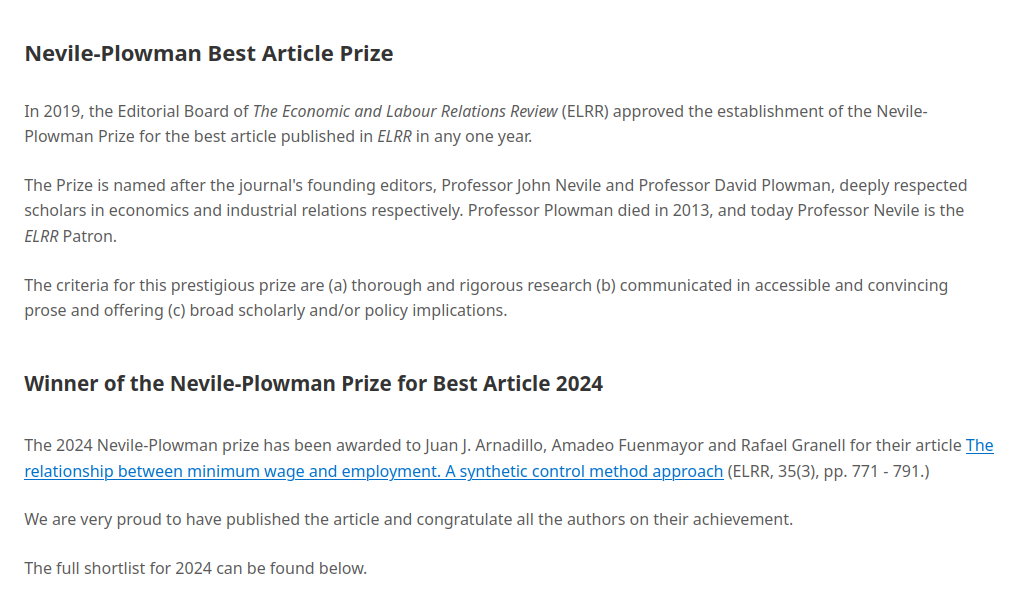
Task: Click the italic journal title The Economic and Labour Relations Review
Action: click(405, 111)
